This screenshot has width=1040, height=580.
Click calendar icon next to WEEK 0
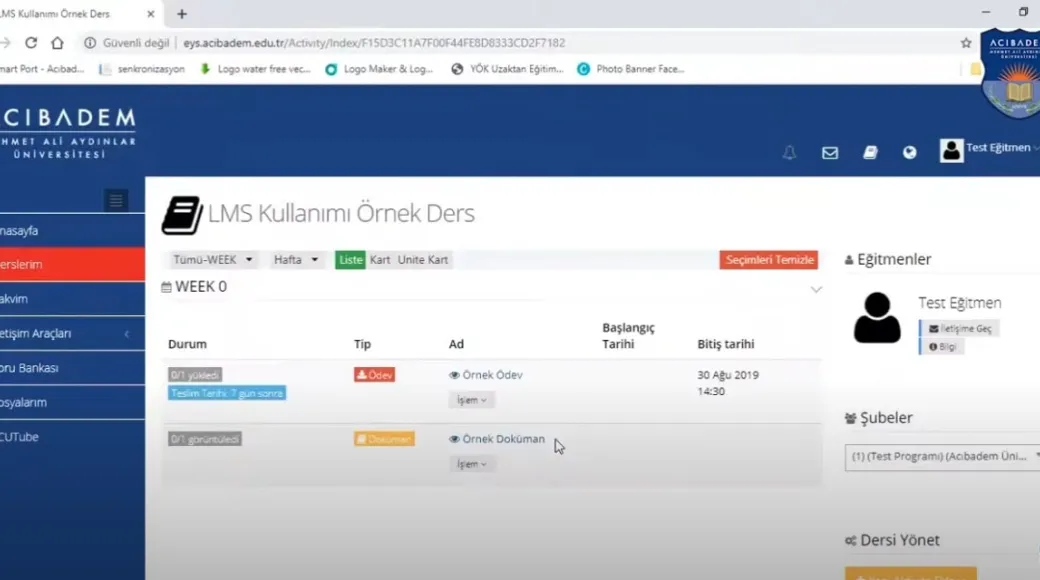pos(166,287)
